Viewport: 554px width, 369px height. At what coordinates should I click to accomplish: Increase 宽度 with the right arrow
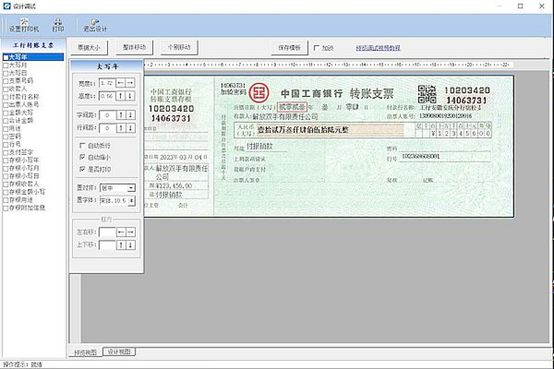coord(130,83)
